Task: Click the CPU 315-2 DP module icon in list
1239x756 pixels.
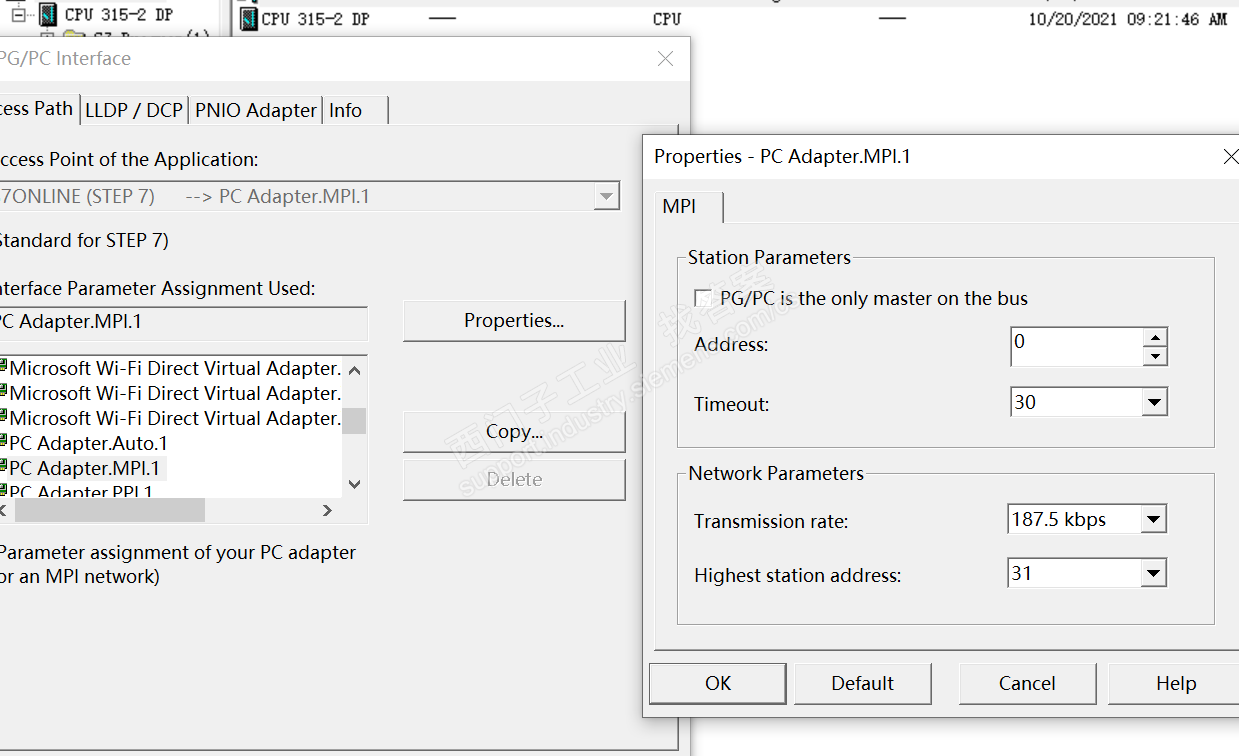Action: click(248, 19)
